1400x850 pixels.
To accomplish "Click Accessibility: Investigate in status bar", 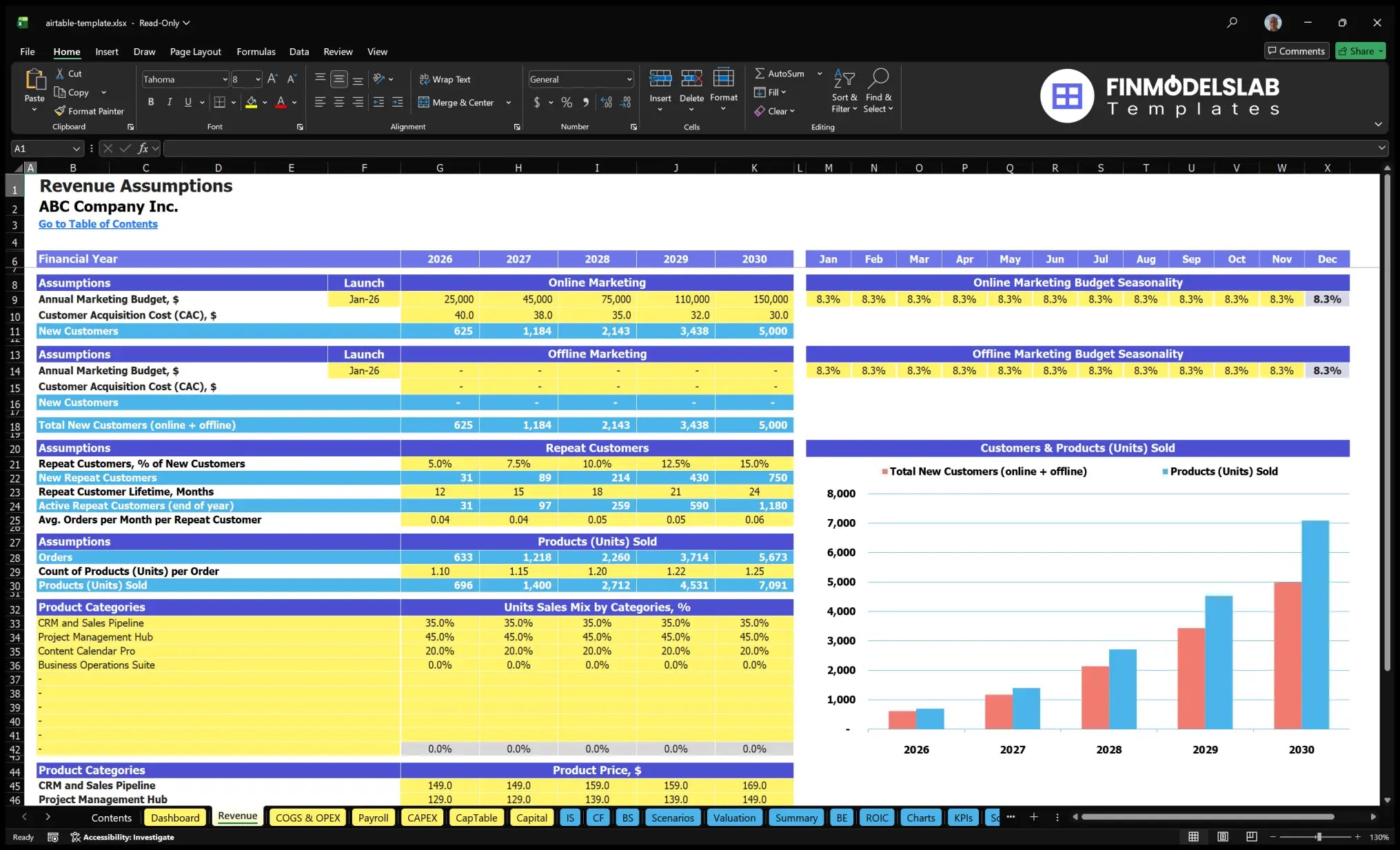I will point(122,837).
